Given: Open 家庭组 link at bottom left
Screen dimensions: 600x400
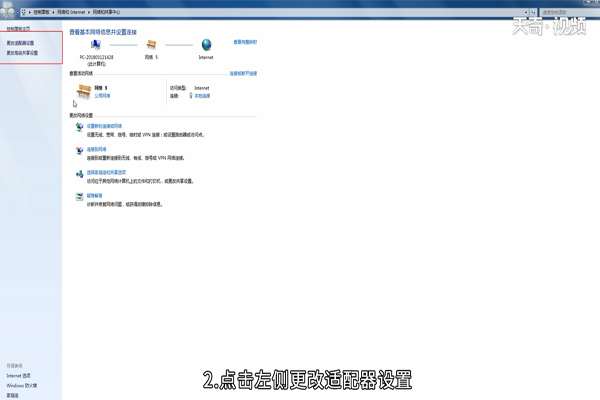Looking at the screenshot, I should coord(12,395).
